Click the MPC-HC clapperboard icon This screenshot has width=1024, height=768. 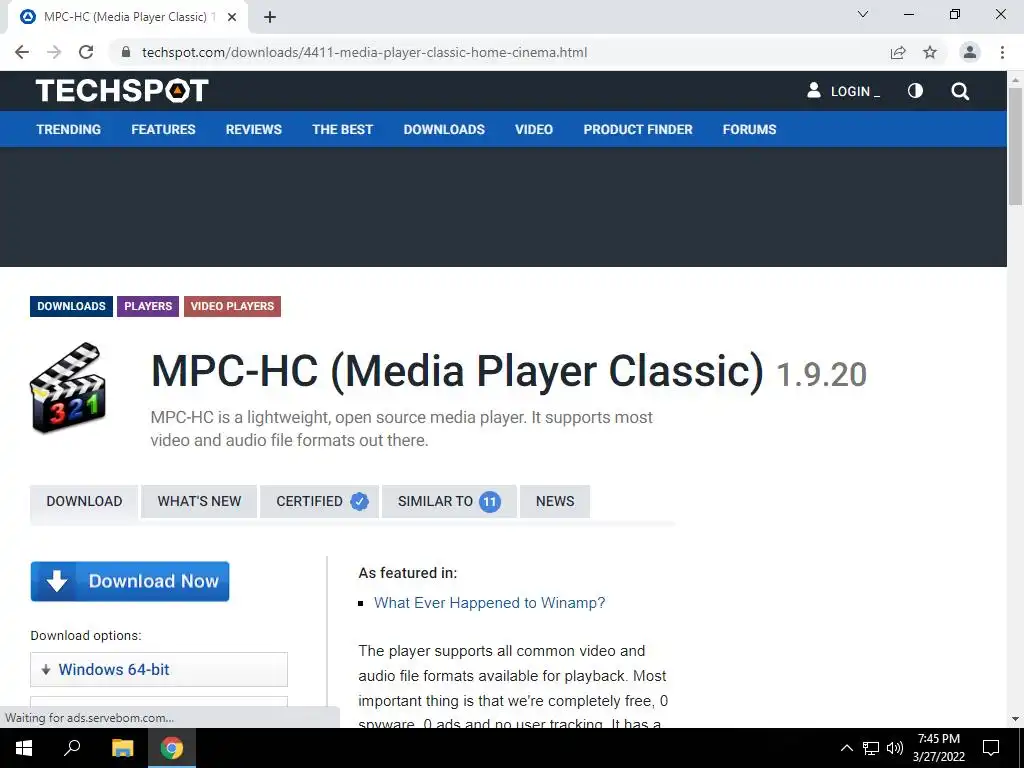68,388
